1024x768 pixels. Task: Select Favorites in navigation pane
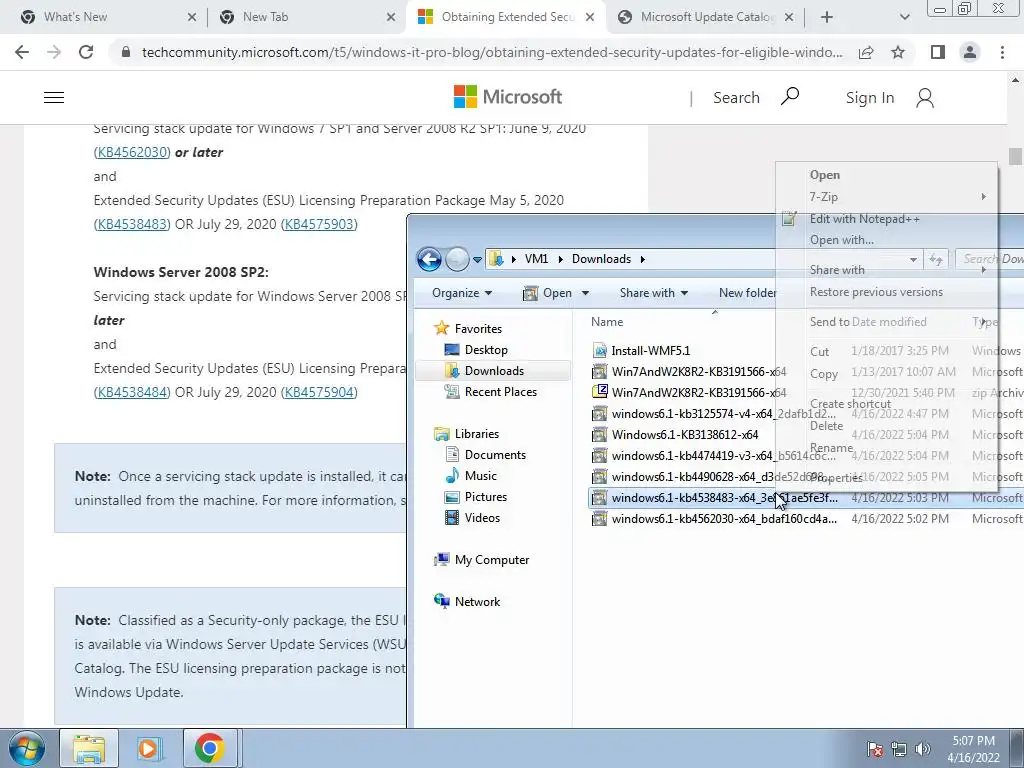pyautogui.click(x=478, y=328)
